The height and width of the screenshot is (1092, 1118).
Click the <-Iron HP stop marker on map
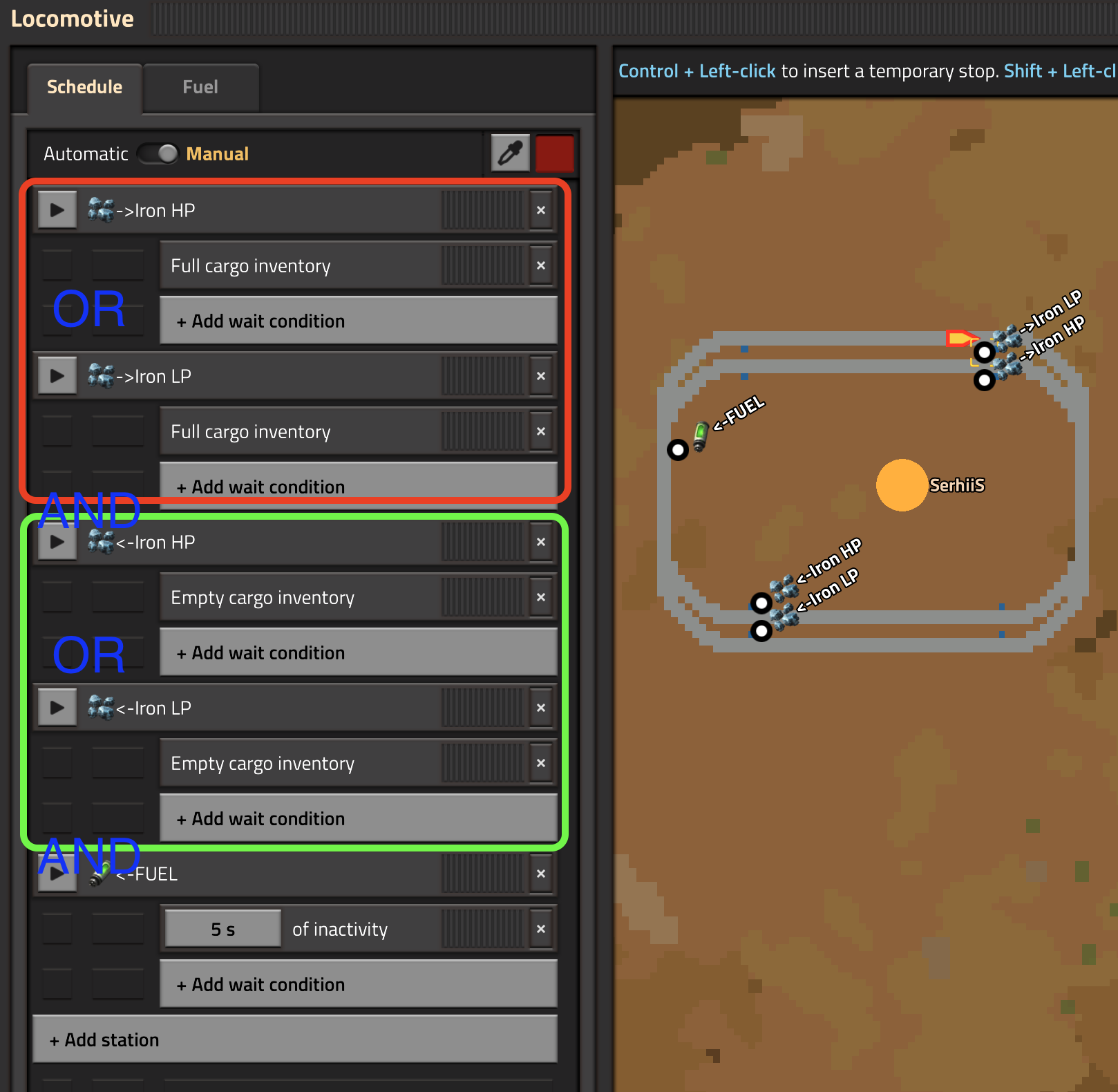tap(761, 603)
